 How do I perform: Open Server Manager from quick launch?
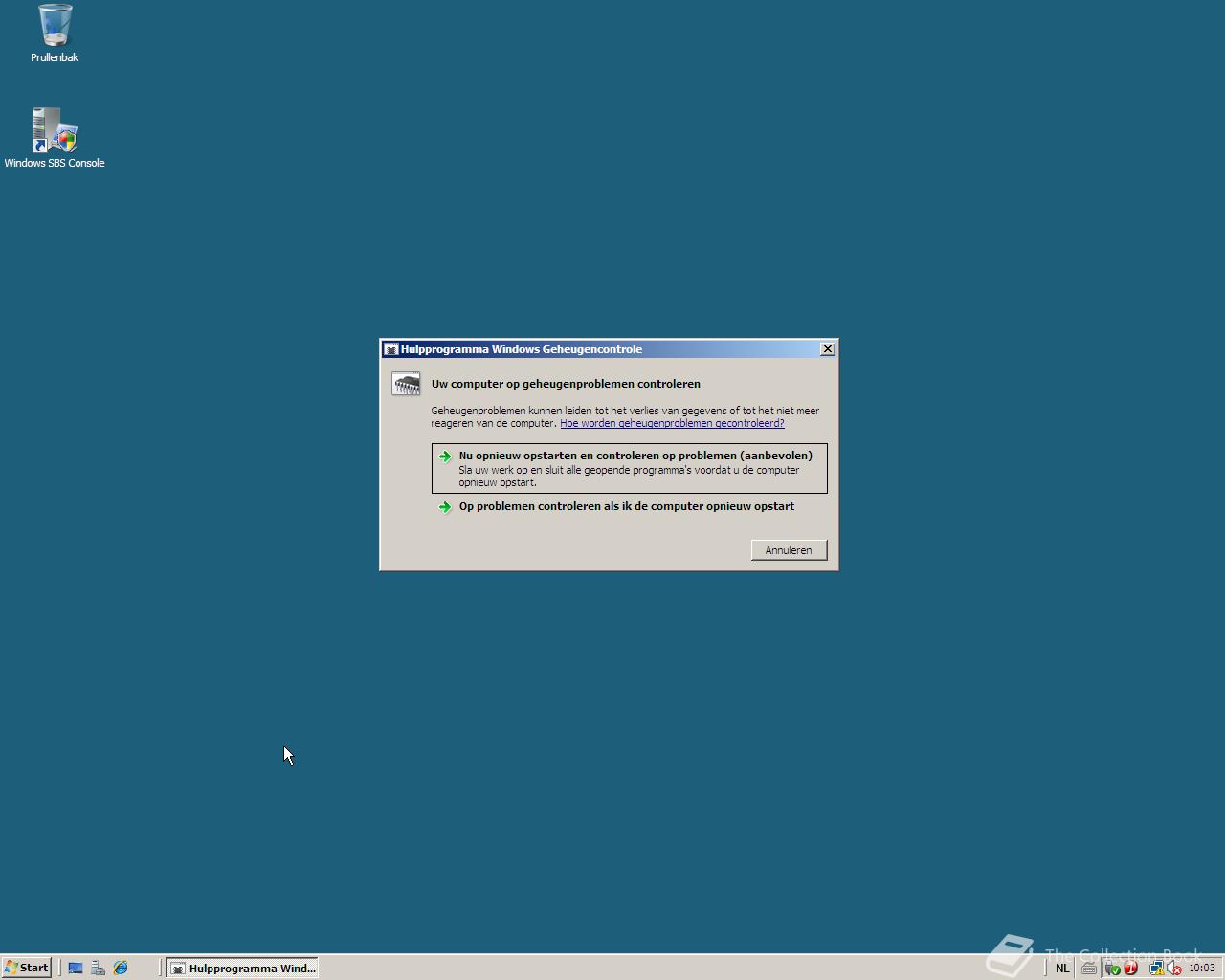coord(98,968)
